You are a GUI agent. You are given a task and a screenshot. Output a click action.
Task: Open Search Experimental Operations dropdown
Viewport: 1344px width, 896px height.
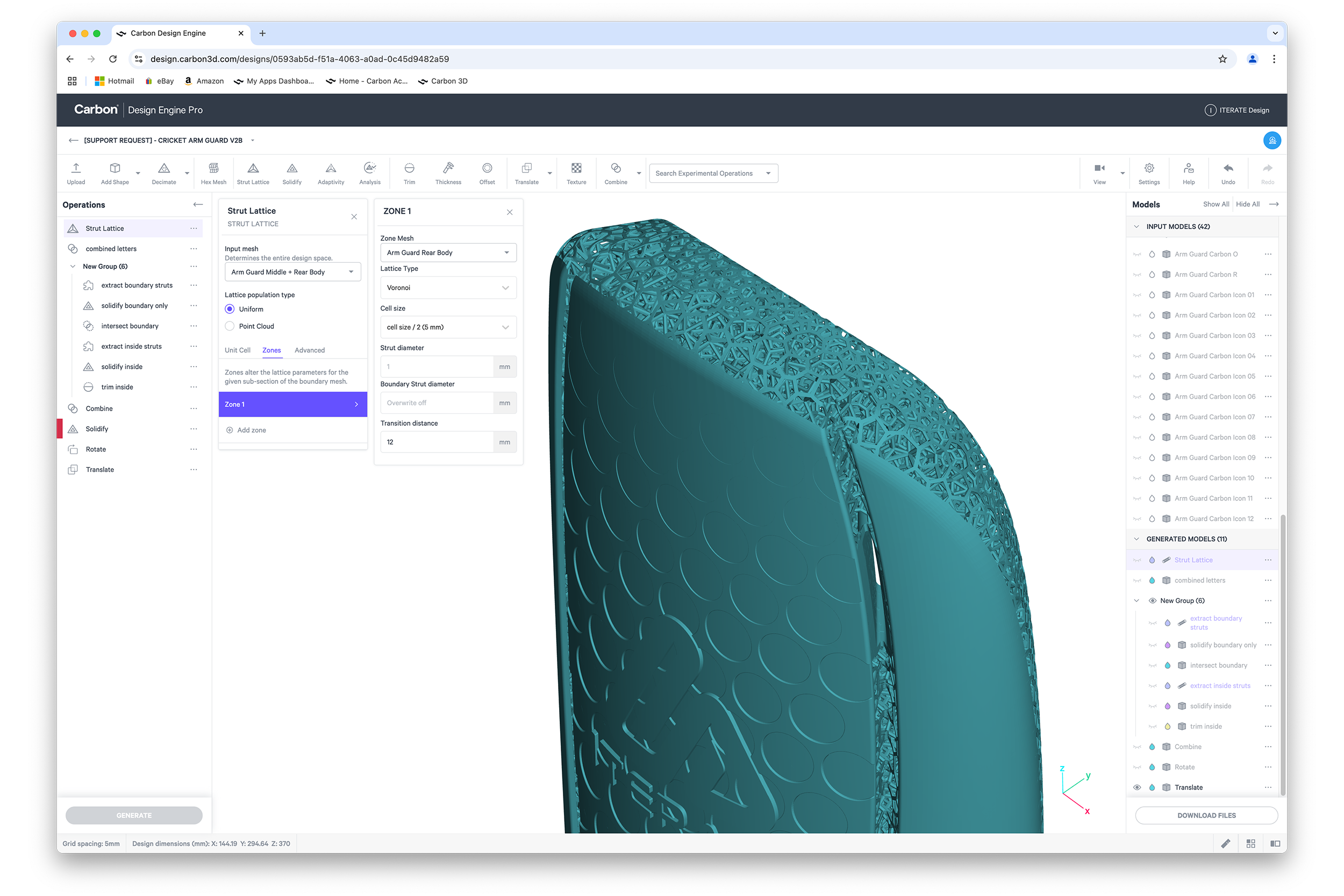[713, 173]
